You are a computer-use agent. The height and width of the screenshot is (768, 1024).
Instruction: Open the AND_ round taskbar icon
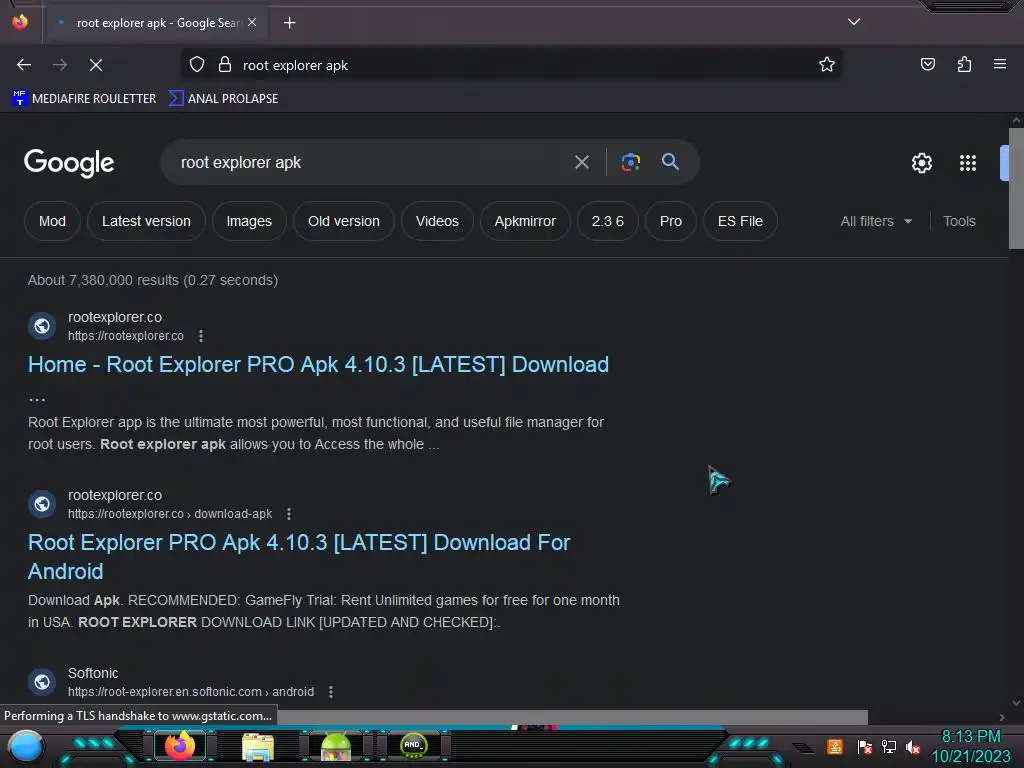coord(413,745)
